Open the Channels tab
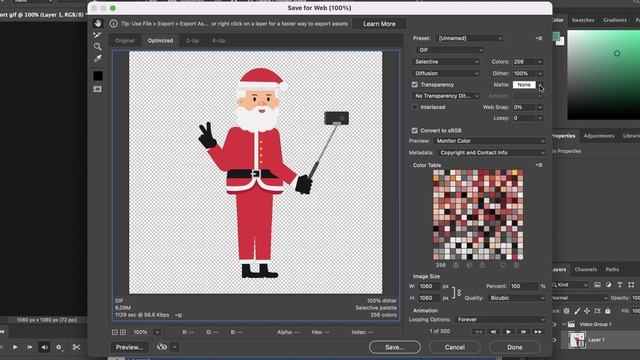The height and width of the screenshot is (360, 640). click(x=586, y=269)
